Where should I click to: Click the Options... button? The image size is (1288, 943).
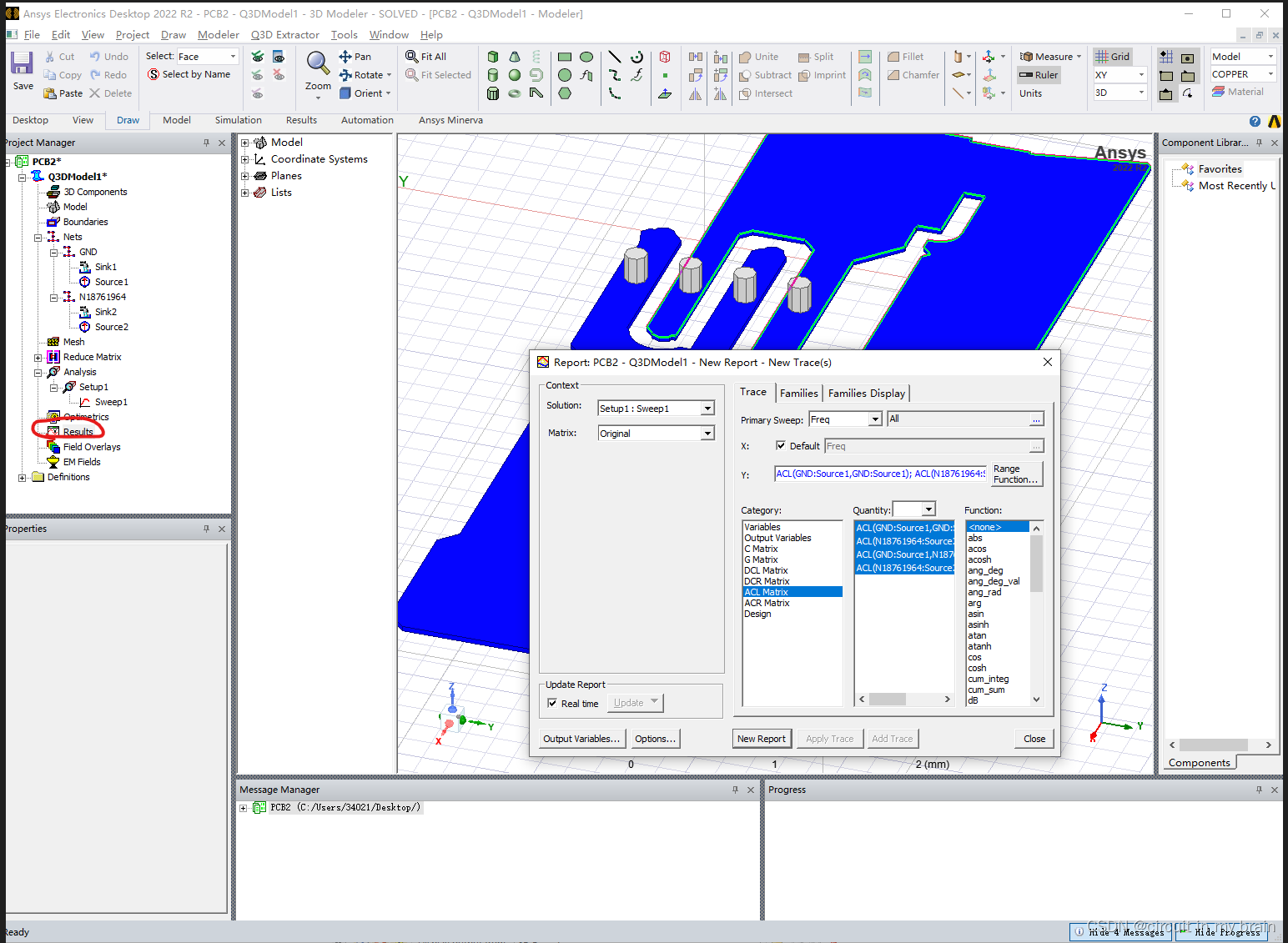coord(655,739)
